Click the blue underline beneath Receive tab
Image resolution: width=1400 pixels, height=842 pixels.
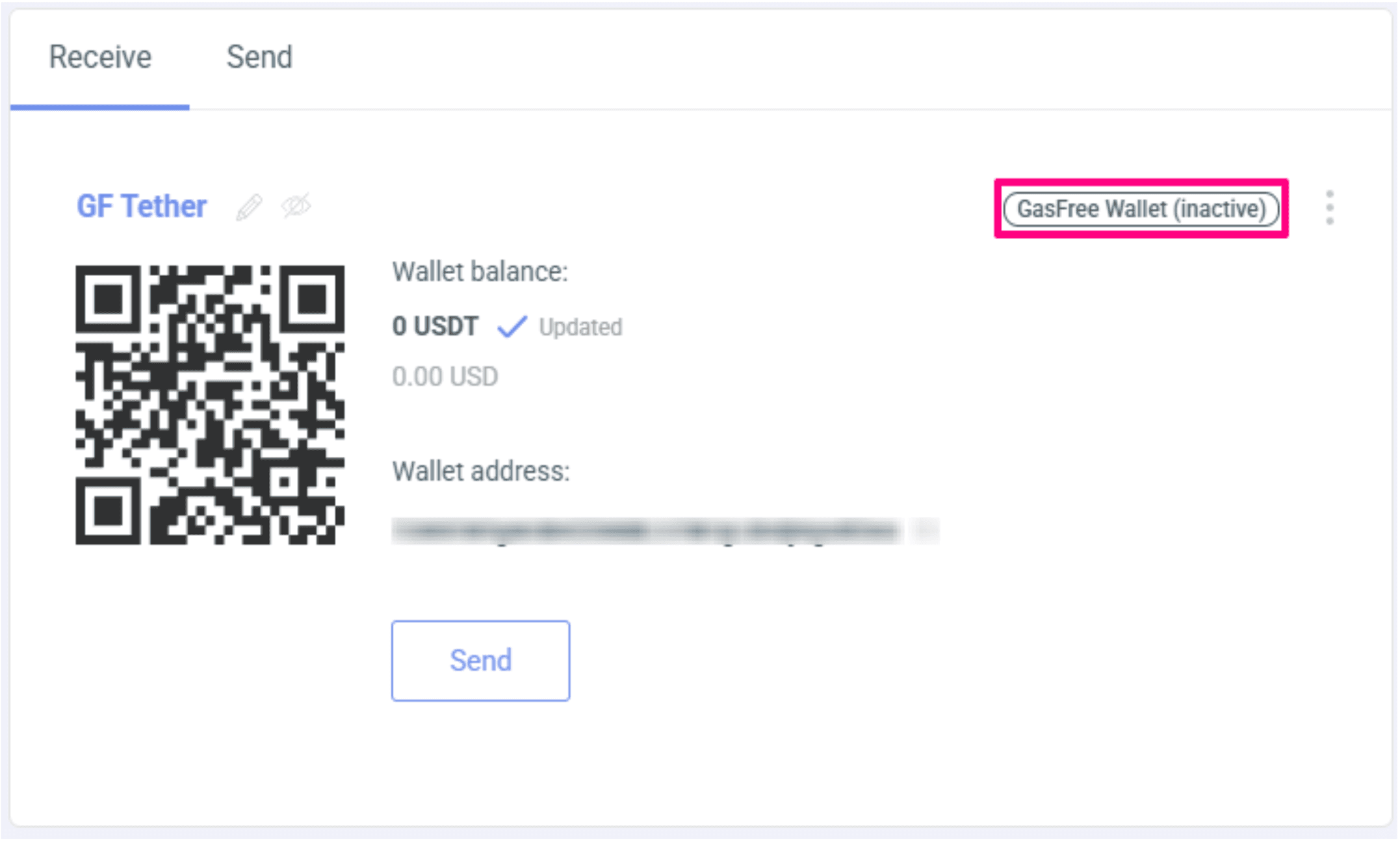click(x=100, y=107)
